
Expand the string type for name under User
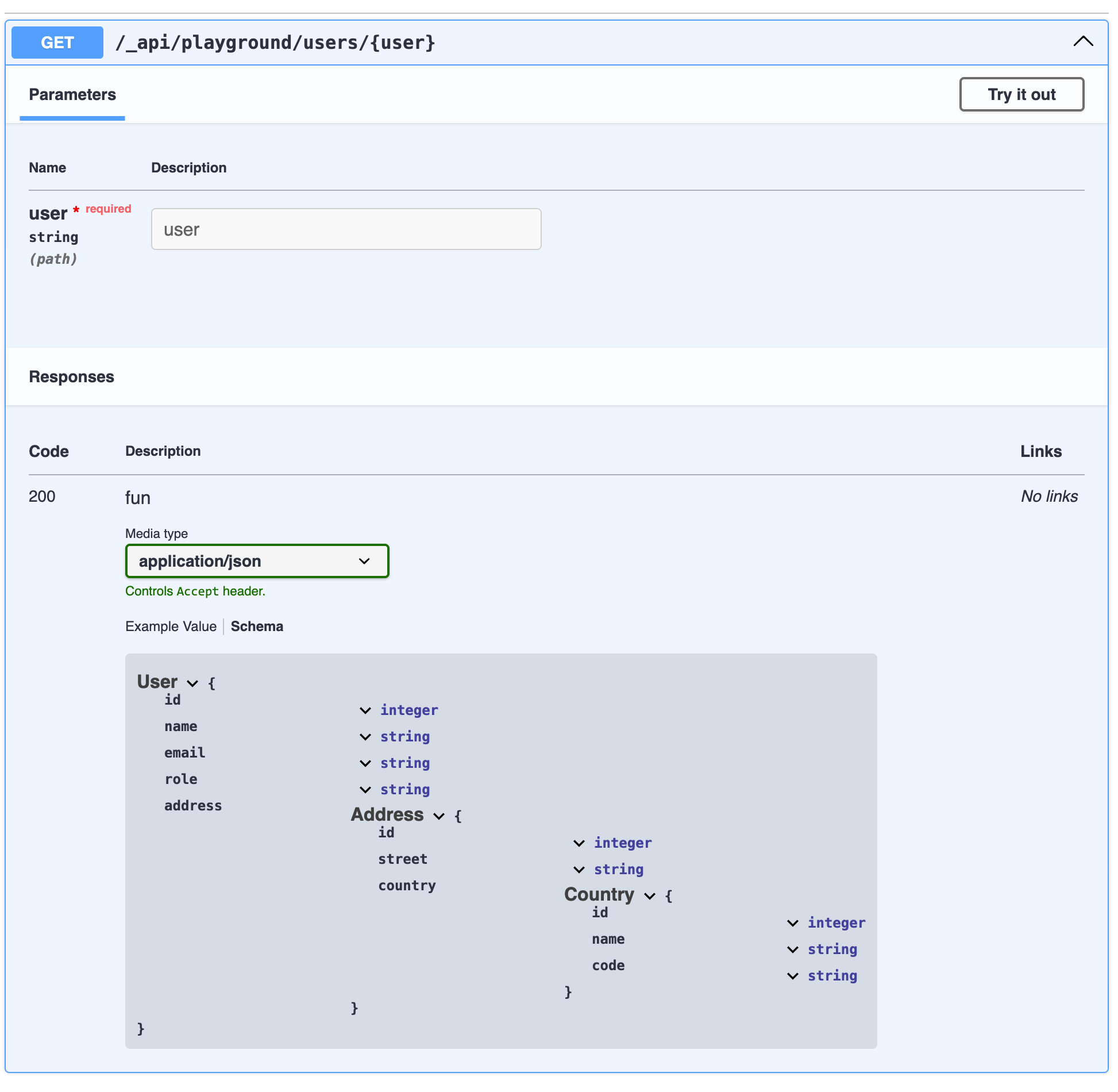365,737
